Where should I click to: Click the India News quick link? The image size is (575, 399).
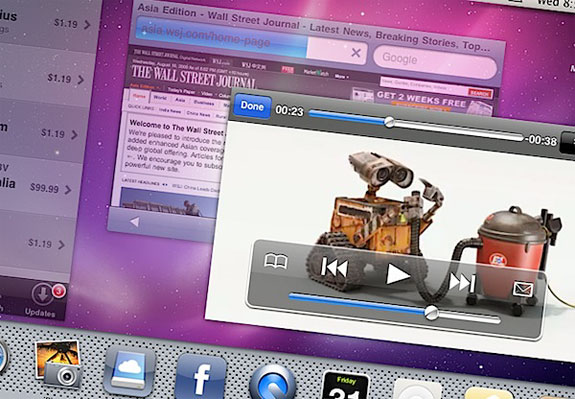click(x=170, y=111)
